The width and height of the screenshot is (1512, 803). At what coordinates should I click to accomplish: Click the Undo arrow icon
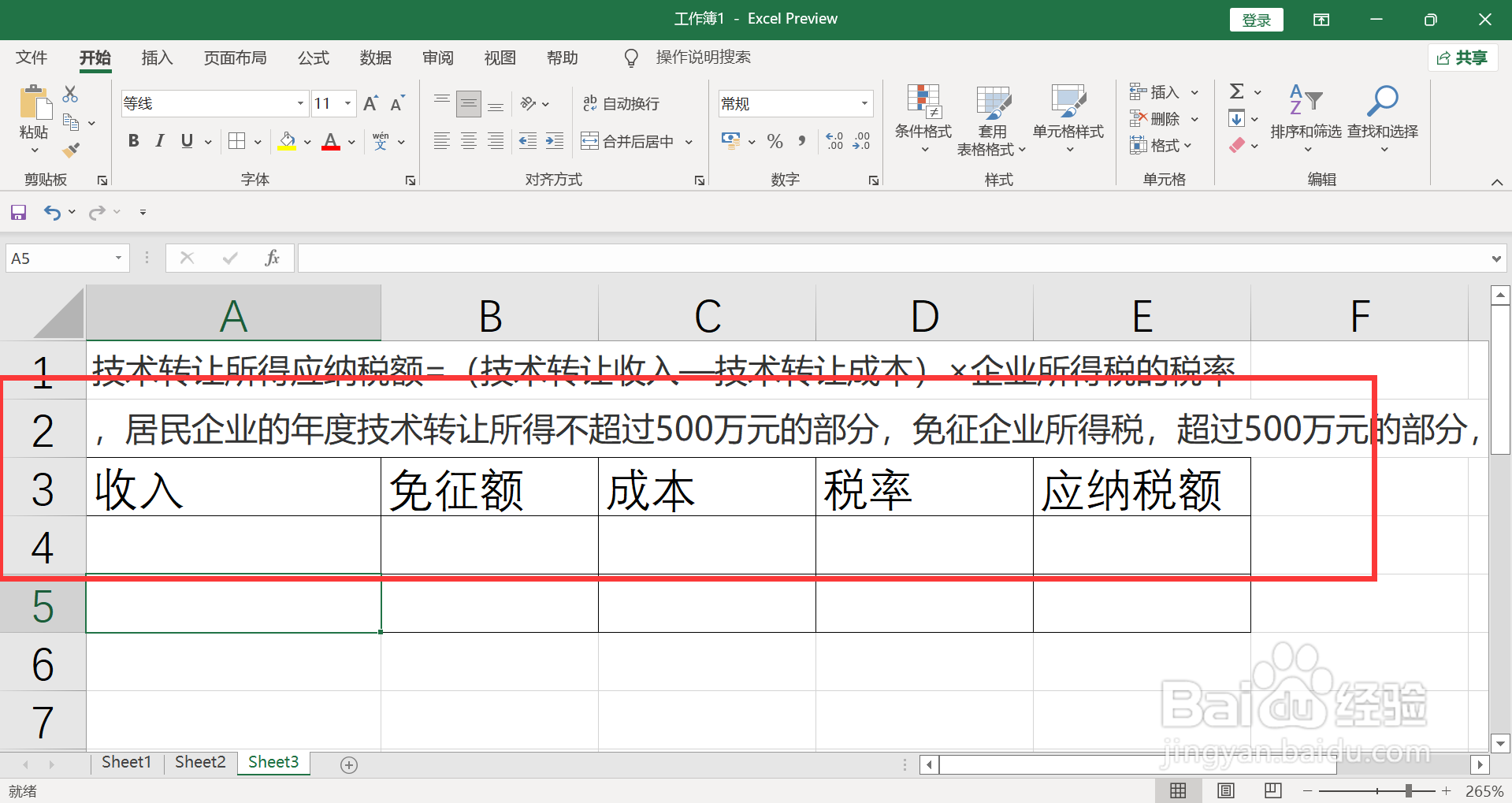tap(50, 211)
